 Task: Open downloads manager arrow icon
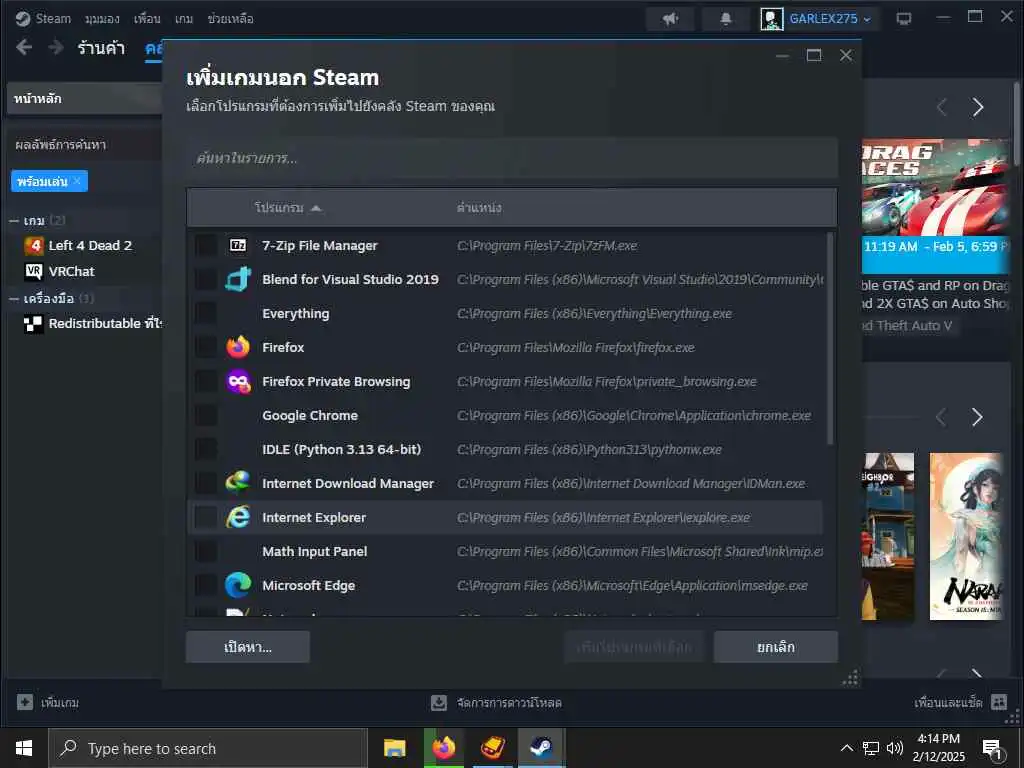(439, 703)
